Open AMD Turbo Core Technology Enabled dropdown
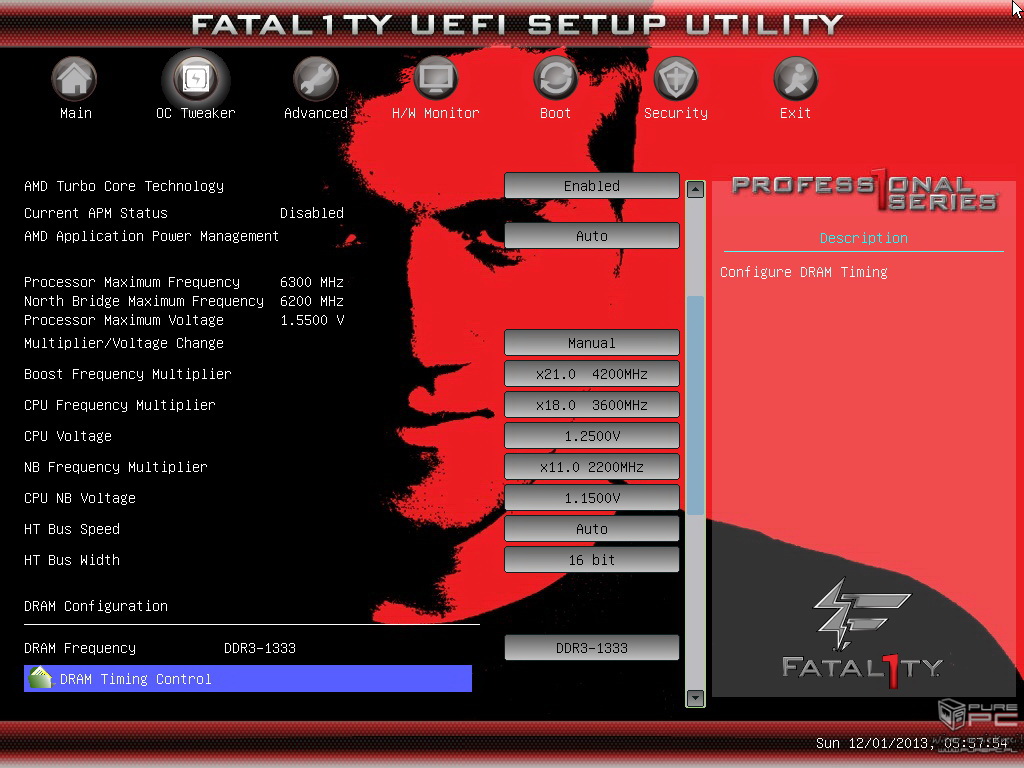Screen dimensions: 1024x768 (x=592, y=186)
